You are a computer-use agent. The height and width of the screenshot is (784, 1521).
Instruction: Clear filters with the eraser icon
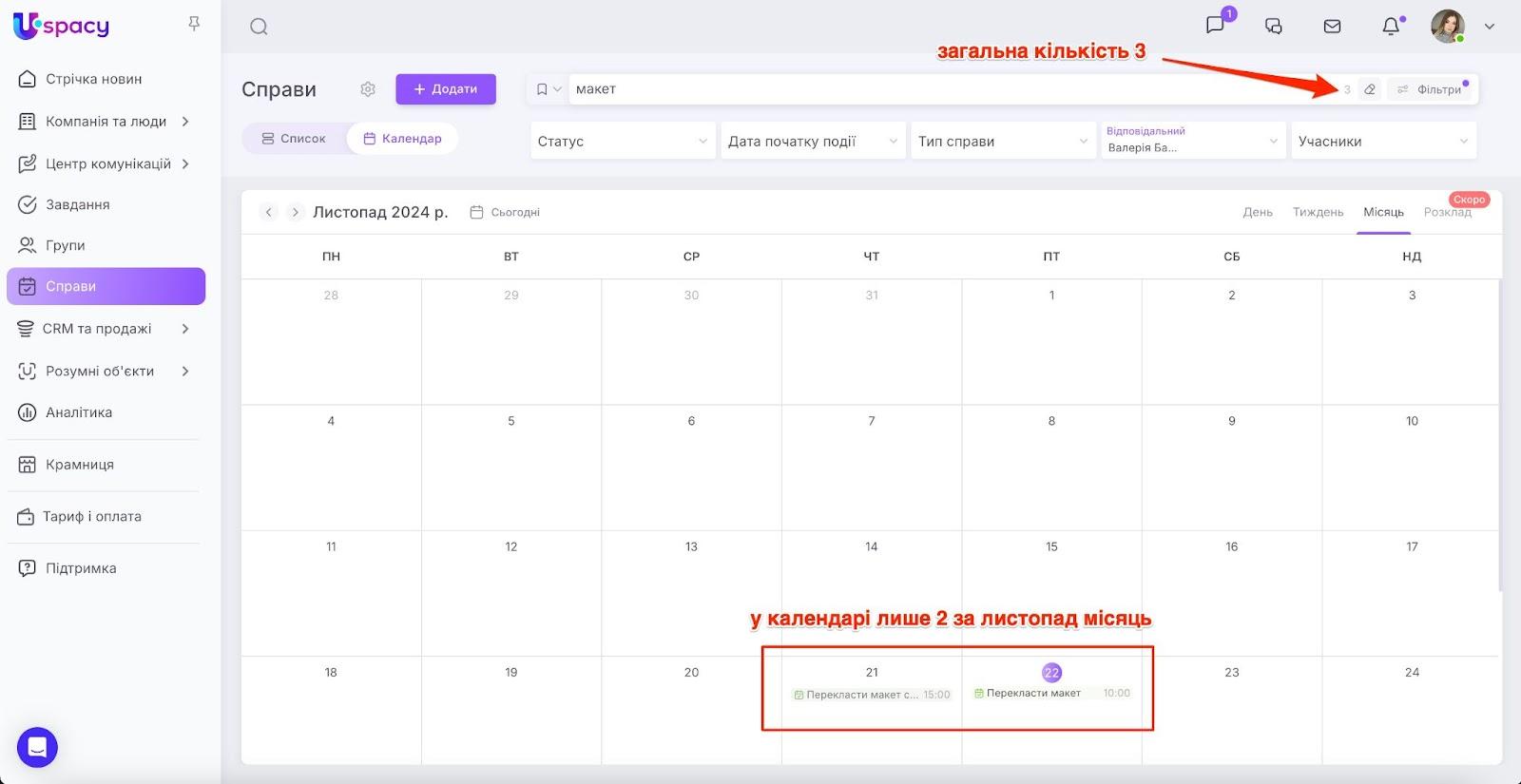coord(1370,89)
